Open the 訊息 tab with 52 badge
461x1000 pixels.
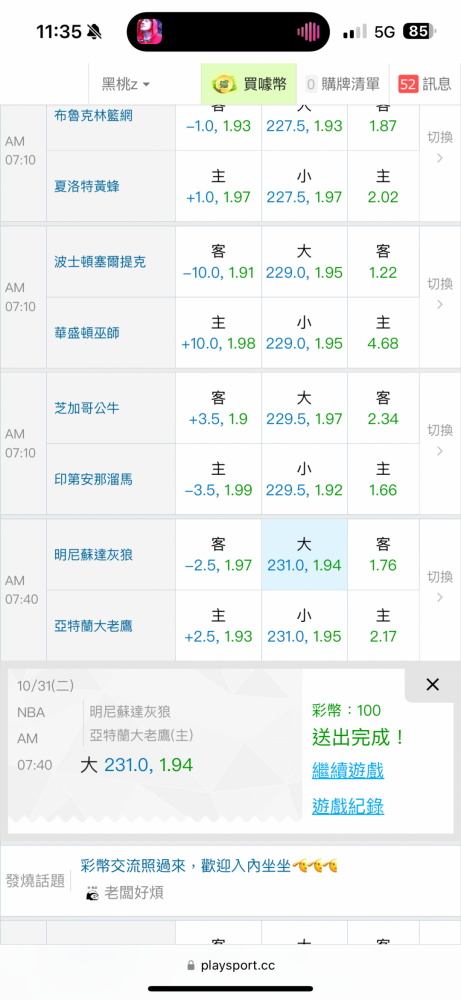point(425,84)
